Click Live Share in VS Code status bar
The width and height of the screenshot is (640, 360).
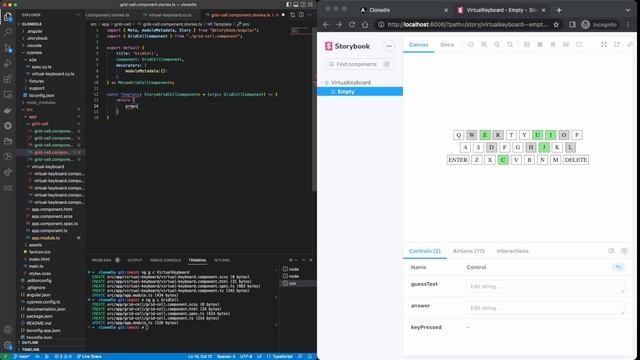coord(89,356)
